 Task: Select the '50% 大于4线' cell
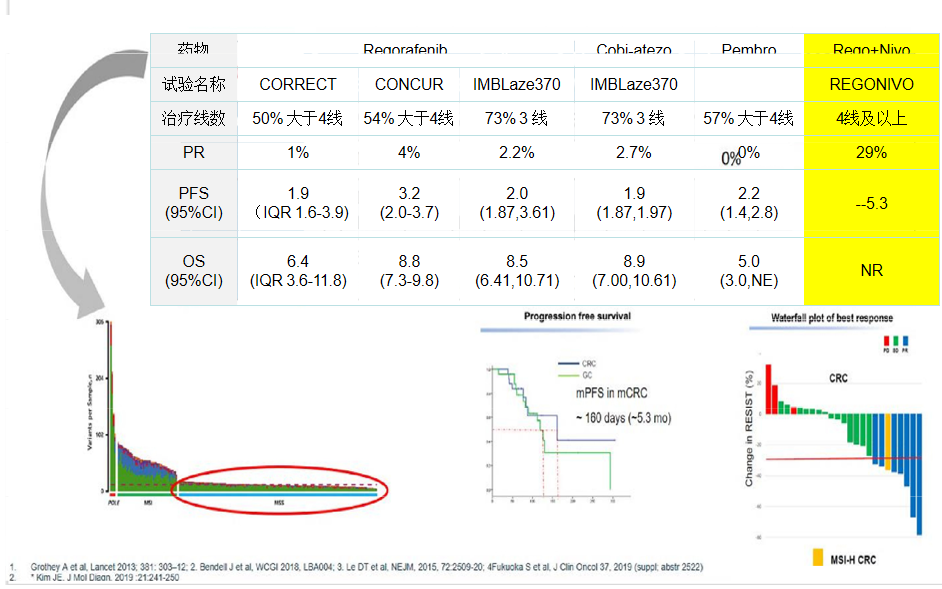(x=297, y=118)
